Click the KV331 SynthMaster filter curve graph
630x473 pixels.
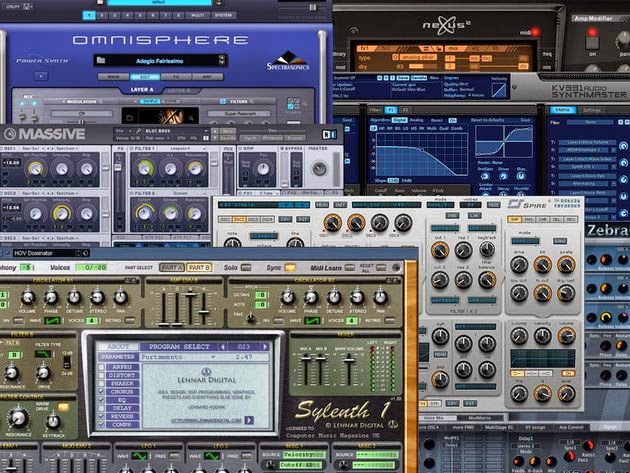[x=422, y=154]
